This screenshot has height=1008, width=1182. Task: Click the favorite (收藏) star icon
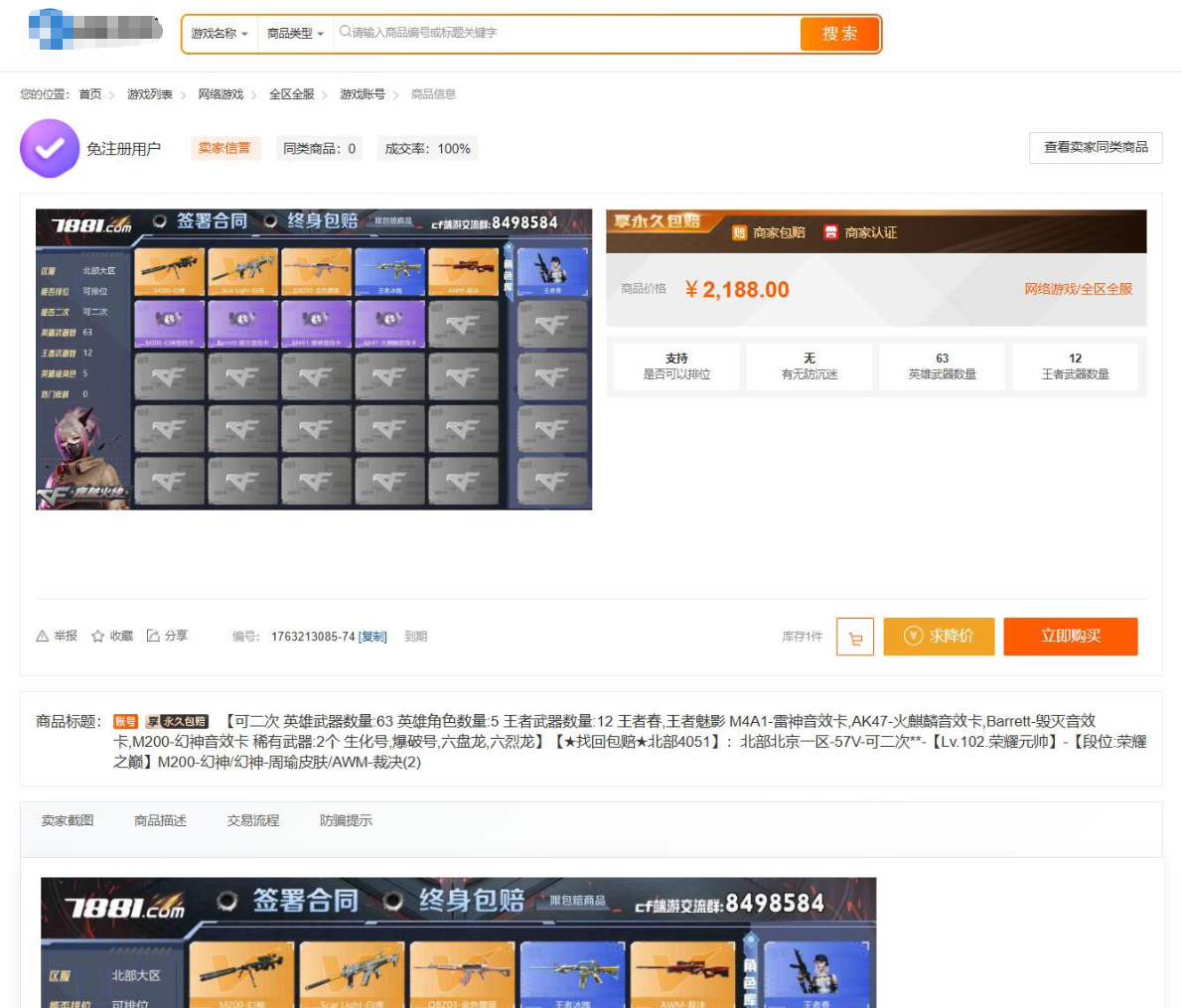[98, 636]
